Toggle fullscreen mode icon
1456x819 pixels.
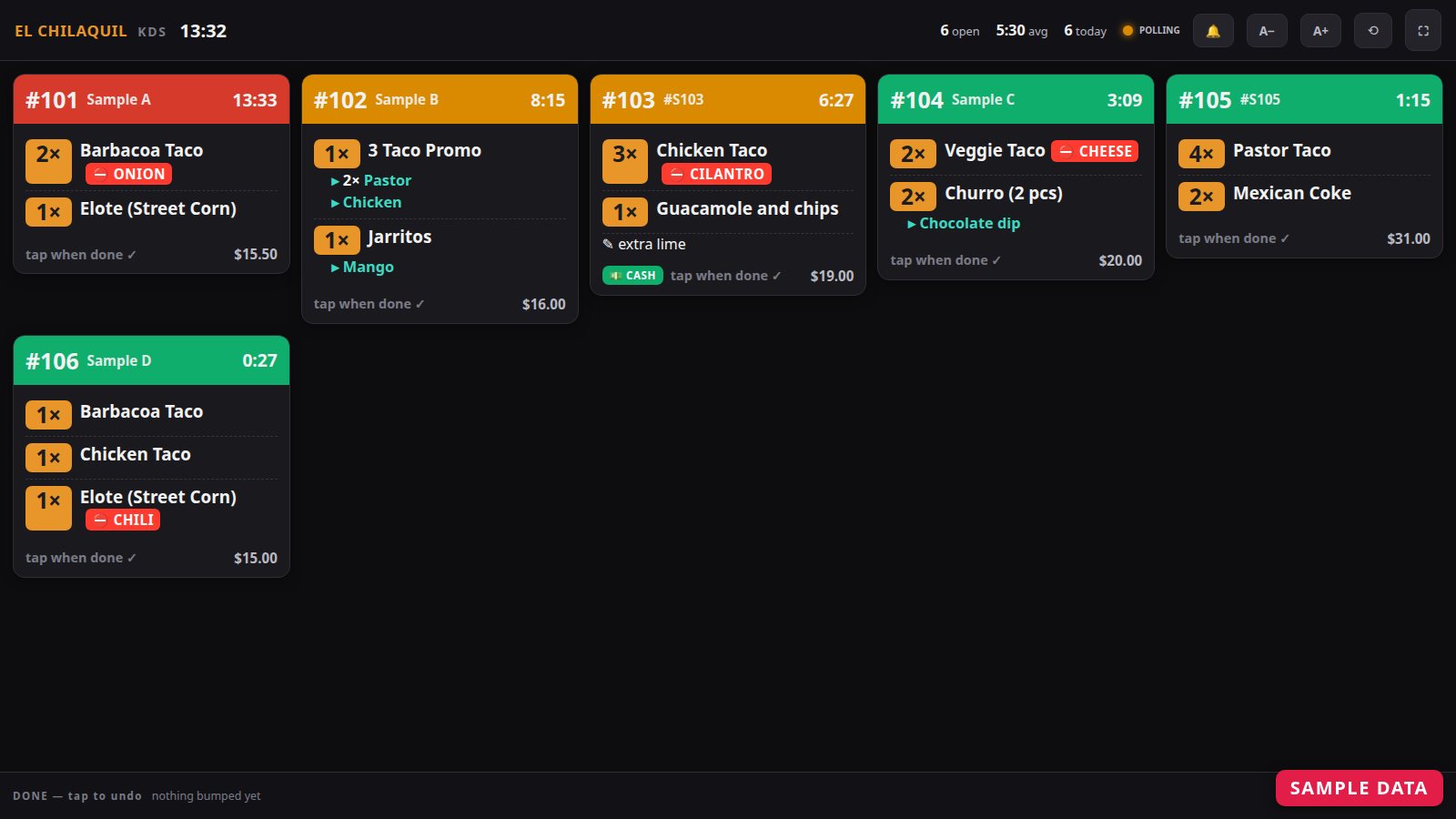pyautogui.click(x=1423, y=31)
